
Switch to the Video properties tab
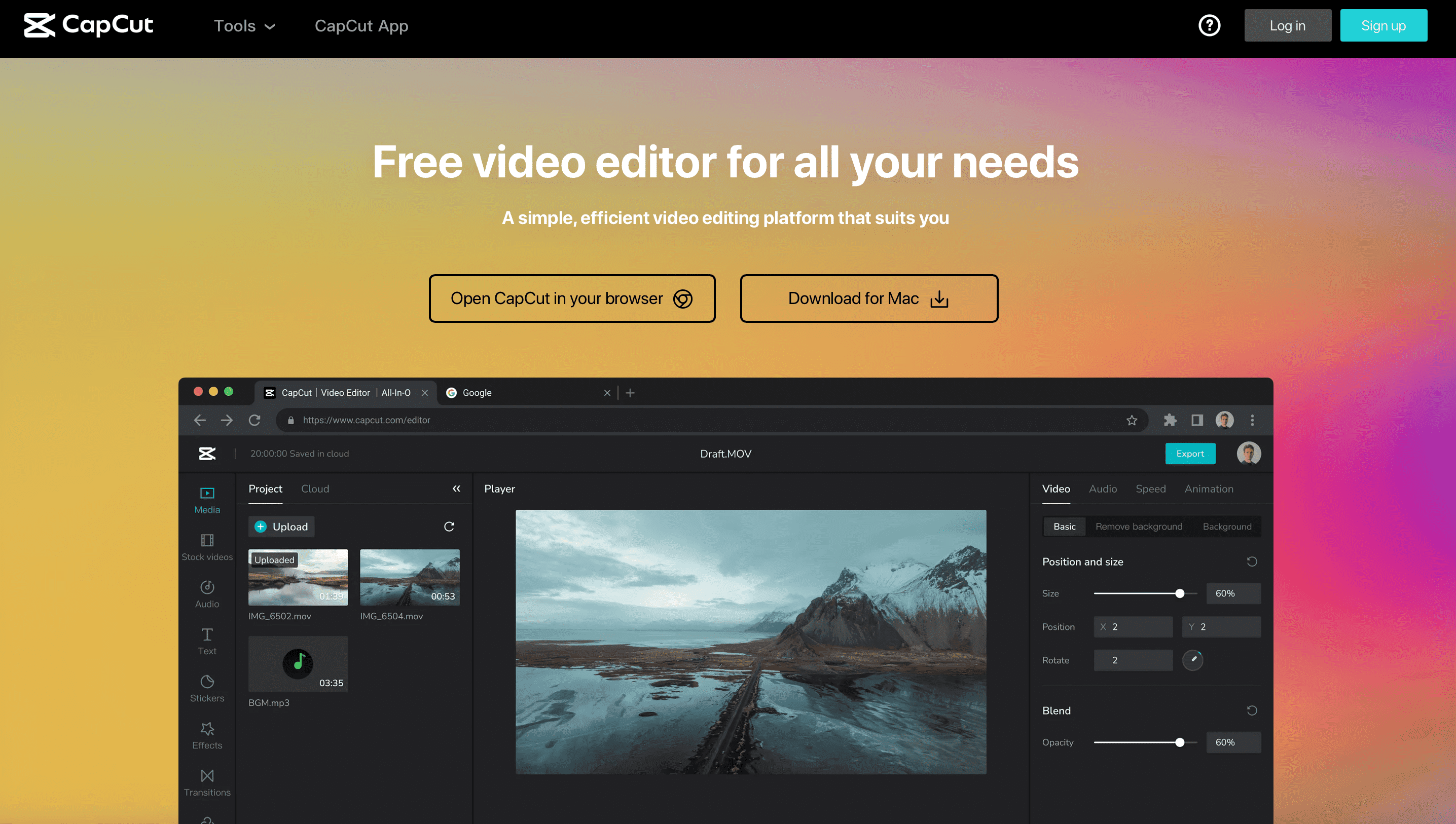1056,489
